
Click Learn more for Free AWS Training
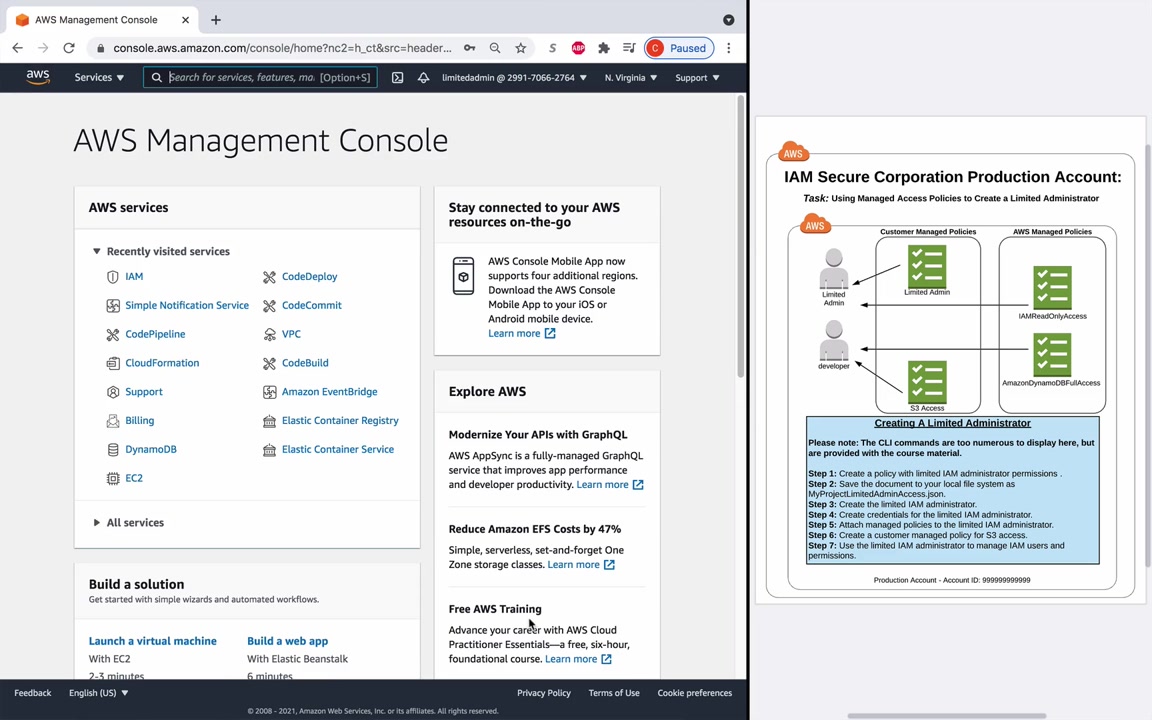pyautogui.click(x=578, y=659)
